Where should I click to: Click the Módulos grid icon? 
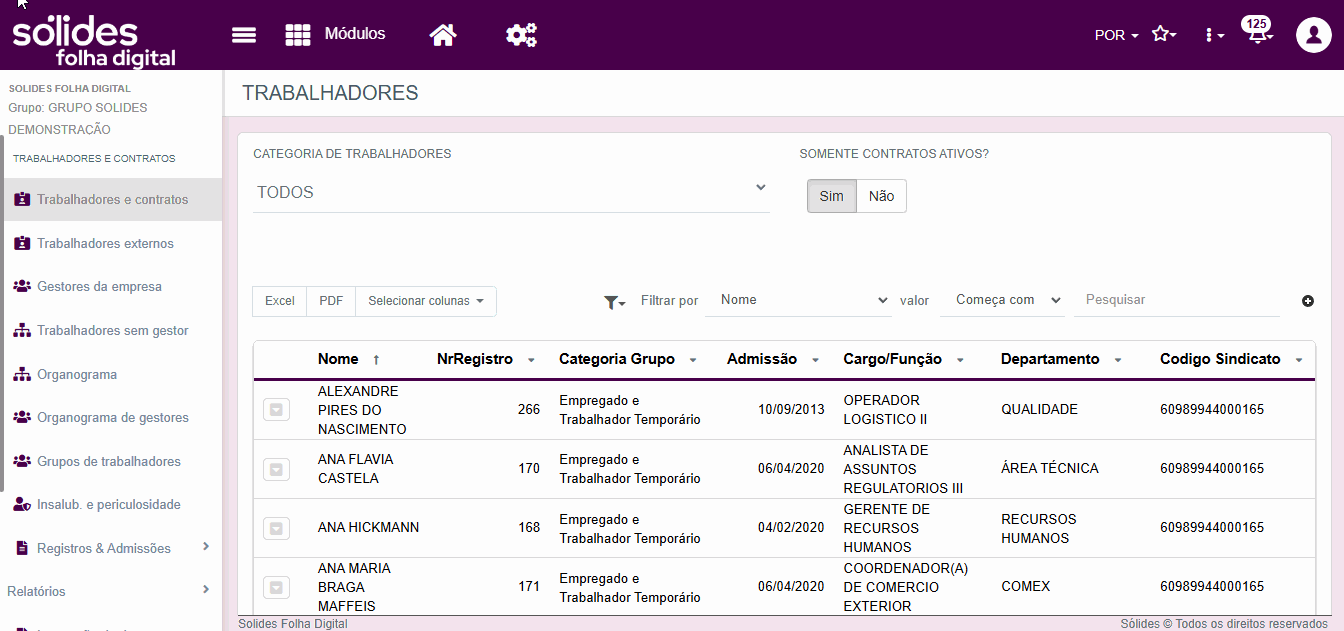298,35
